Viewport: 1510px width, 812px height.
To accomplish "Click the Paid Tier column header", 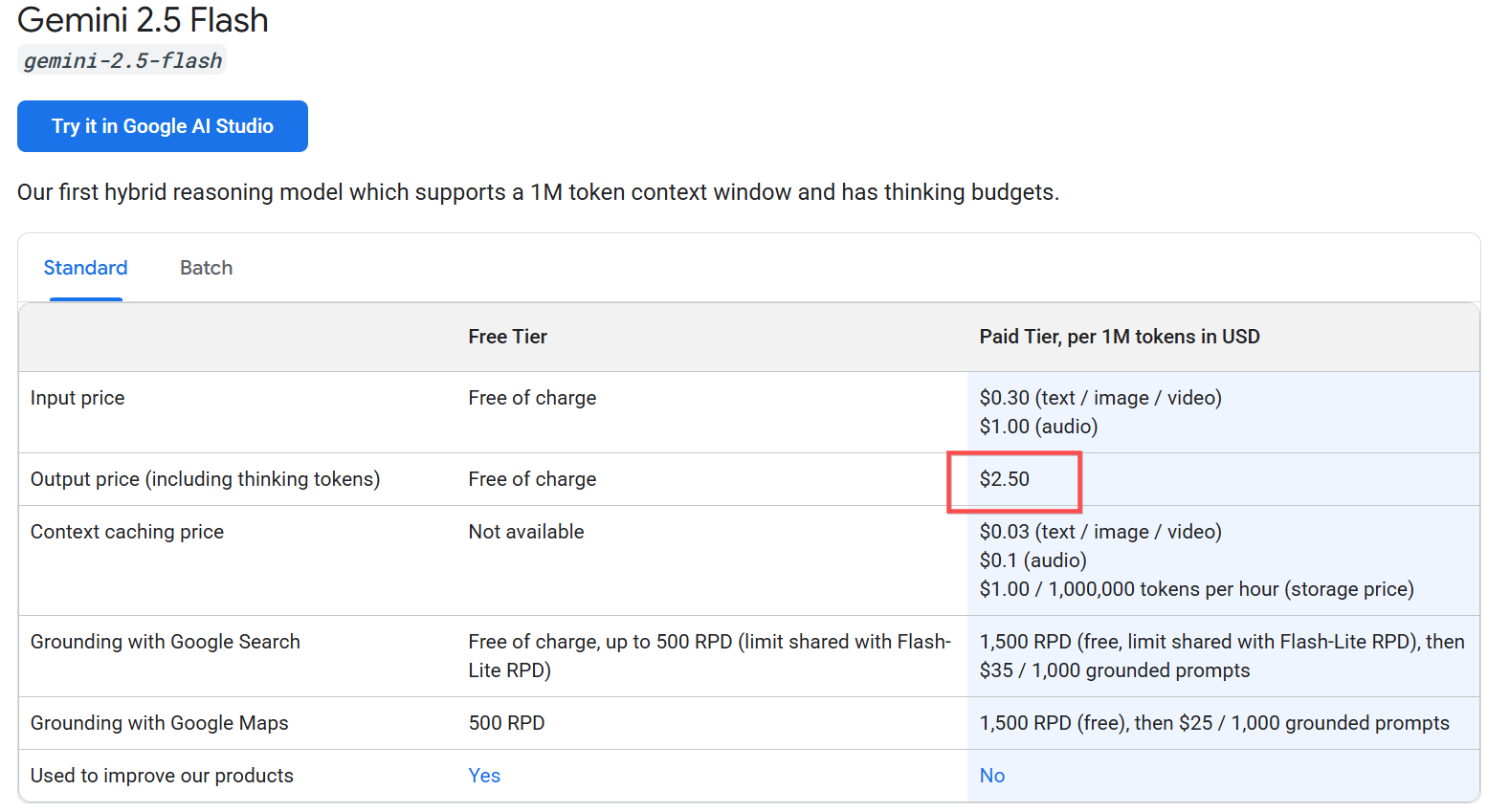I will click(x=1119, y=337).
